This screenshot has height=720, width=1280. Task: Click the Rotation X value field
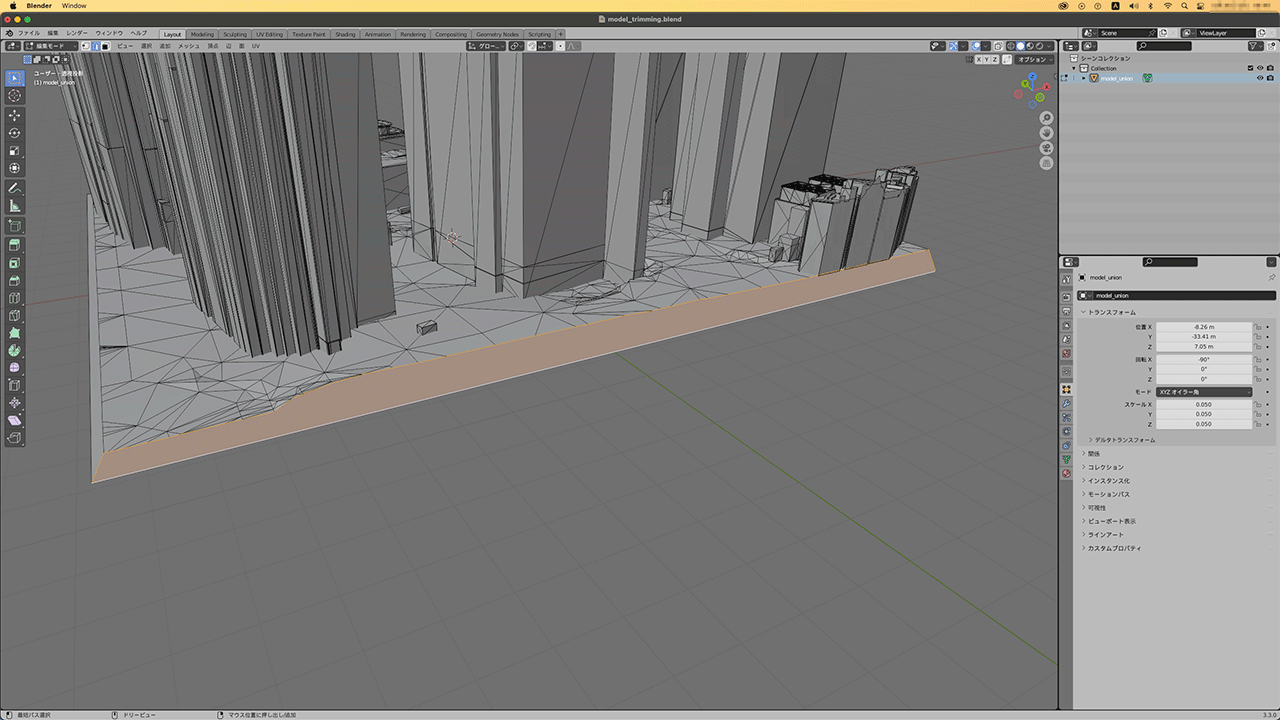tap(1204, 359)
